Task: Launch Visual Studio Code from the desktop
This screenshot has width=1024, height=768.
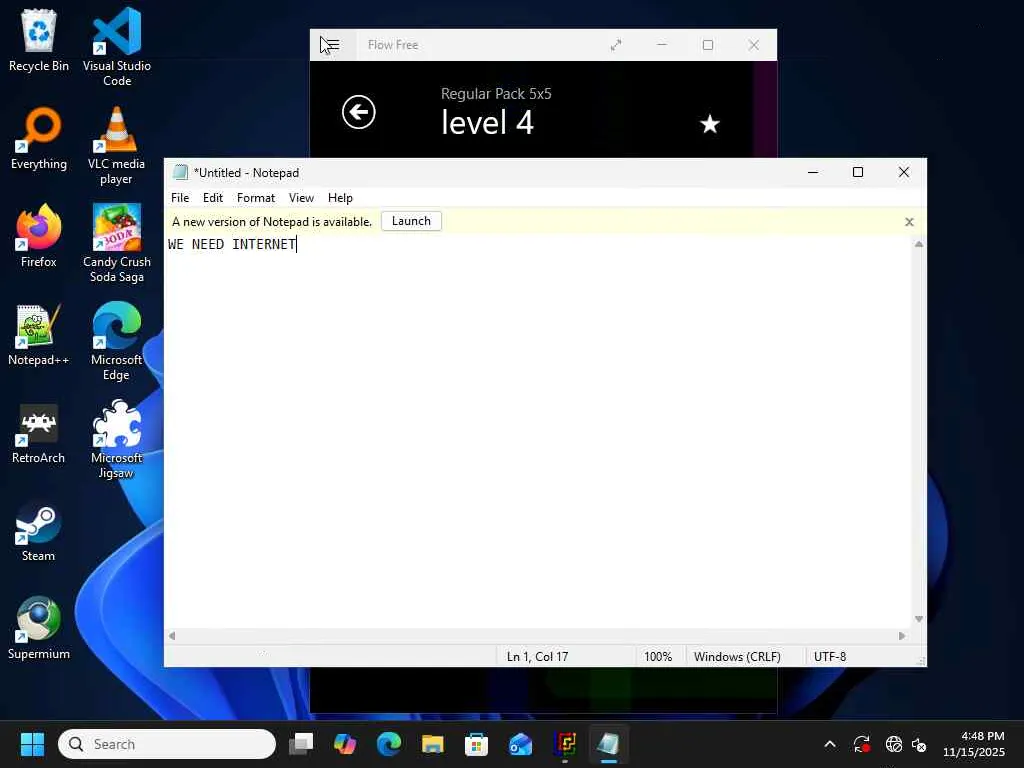Action: (117, 46)
